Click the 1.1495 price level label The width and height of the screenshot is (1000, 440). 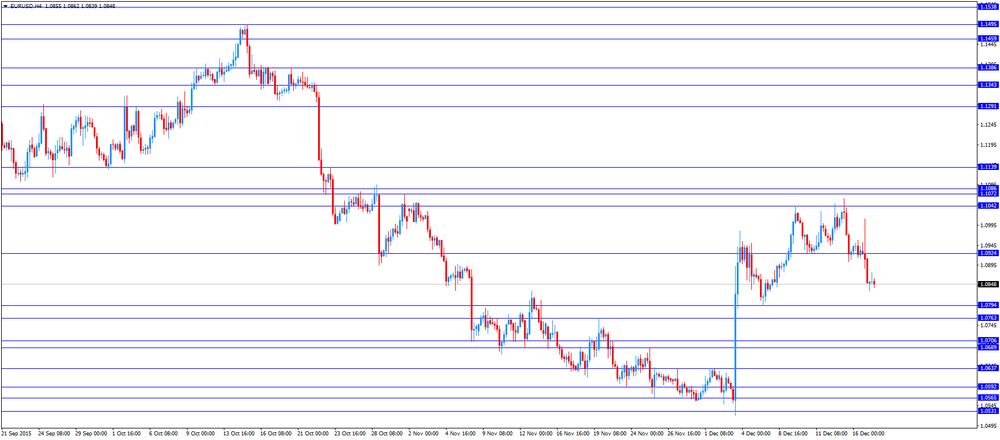[988, 24]
